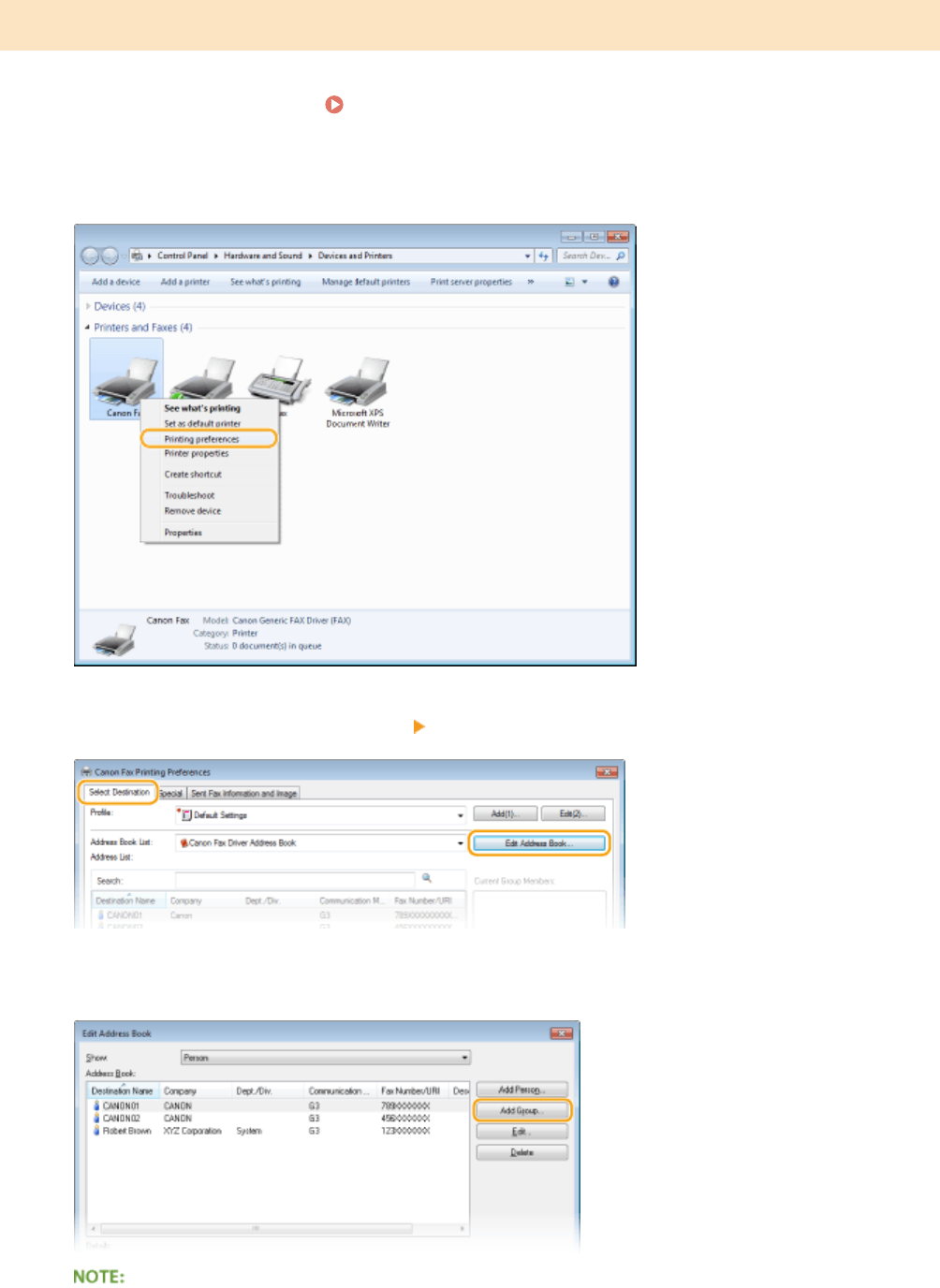Click the Forward navigation arrow in Devices and Printers
The width and height of the screenshot is (940, 1288).
click(x=110, y=256)
